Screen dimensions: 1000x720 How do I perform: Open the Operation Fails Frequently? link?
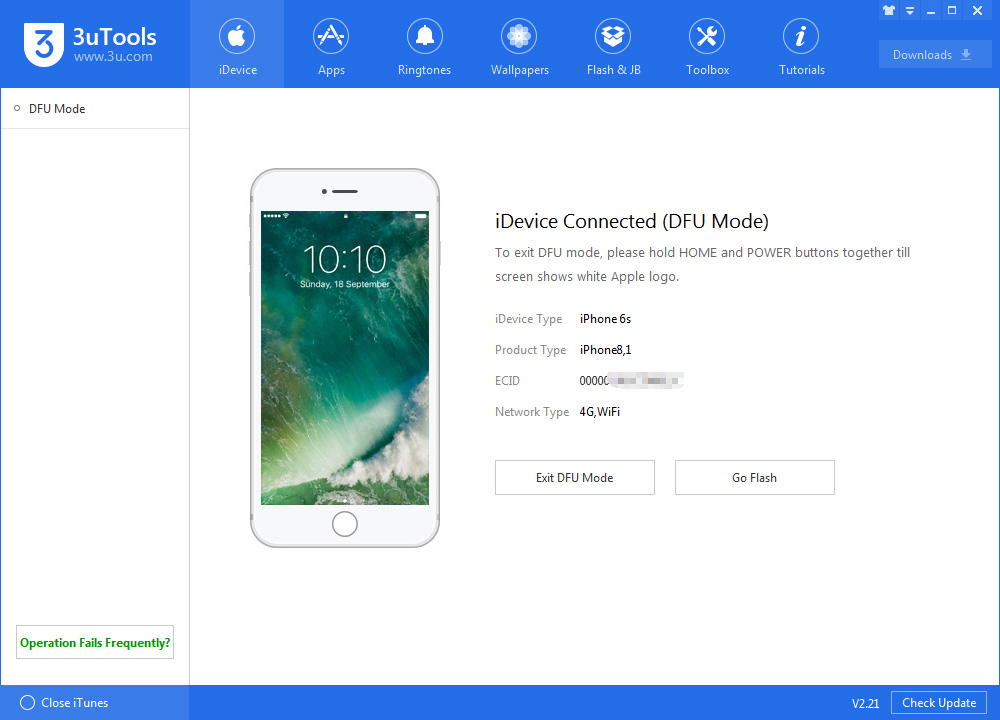94,642
